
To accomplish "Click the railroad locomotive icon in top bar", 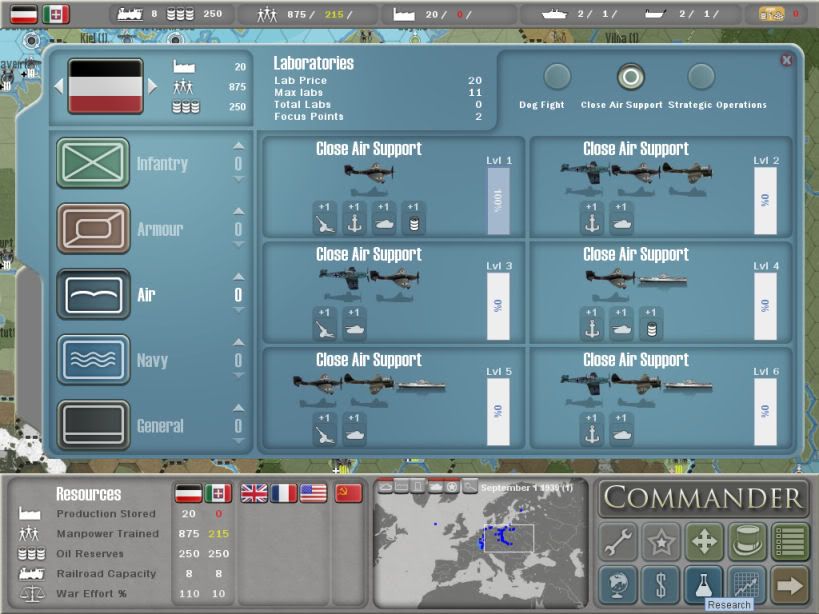I will [130, 14].
